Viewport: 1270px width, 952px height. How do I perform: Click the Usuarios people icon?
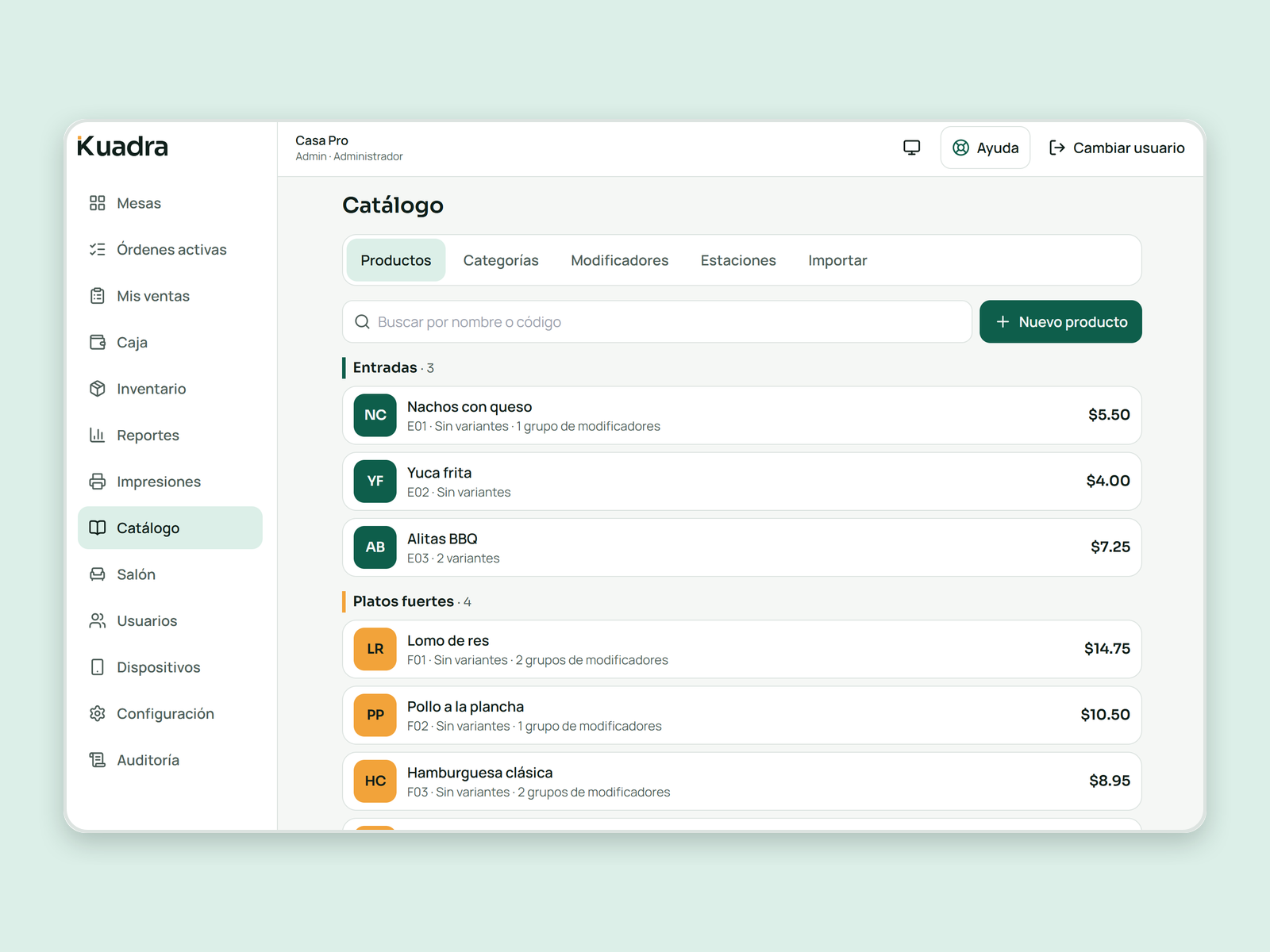click(97, 620)
